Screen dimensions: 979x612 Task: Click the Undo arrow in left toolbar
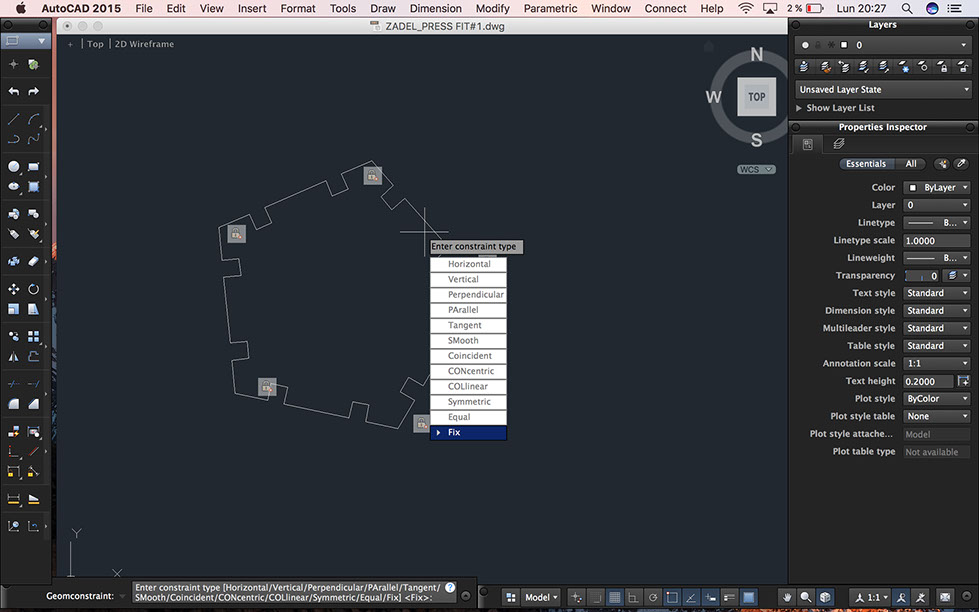14,91
